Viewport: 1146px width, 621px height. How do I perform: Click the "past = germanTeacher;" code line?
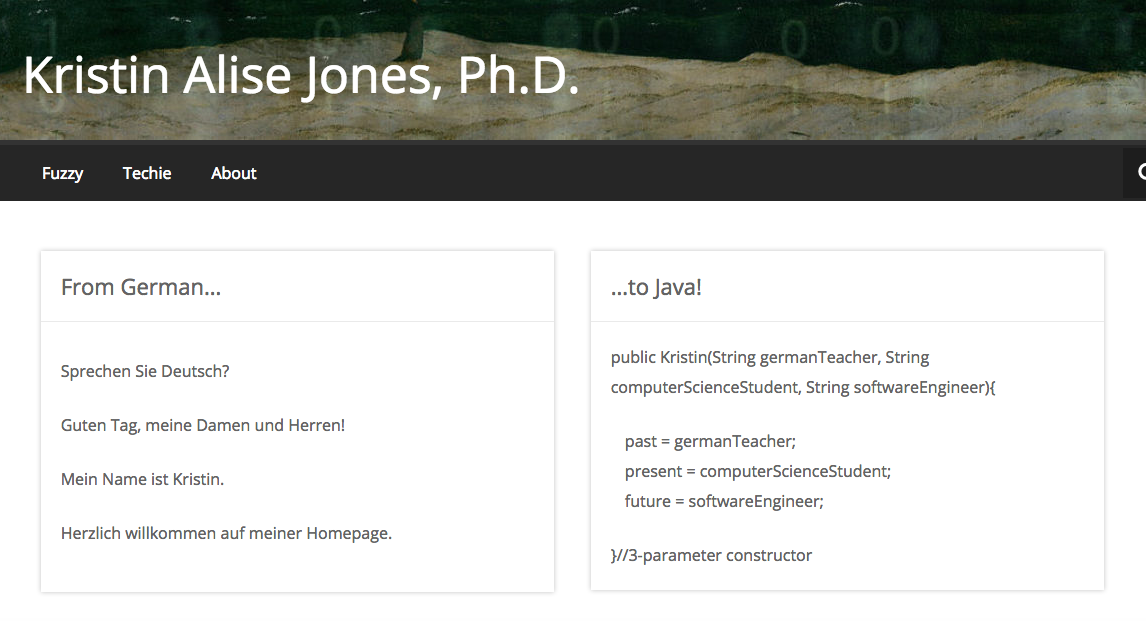pyautogui.click(x=710, y=441)
